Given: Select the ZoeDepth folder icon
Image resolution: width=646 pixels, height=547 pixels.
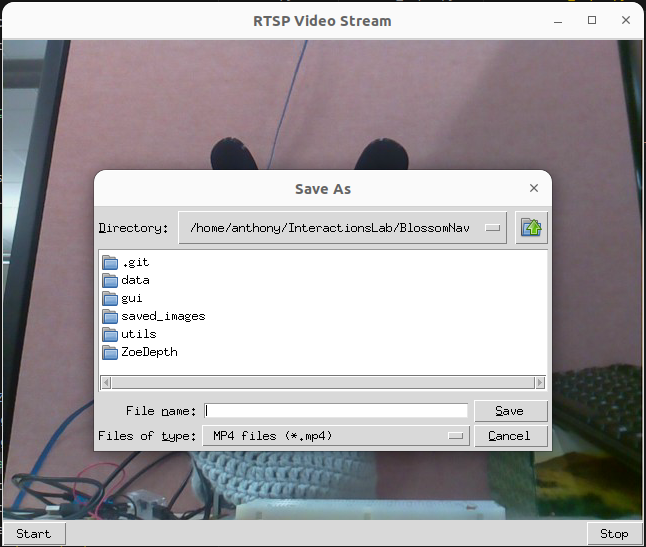Looking at the screenshot, I should [x=110, y=352].
